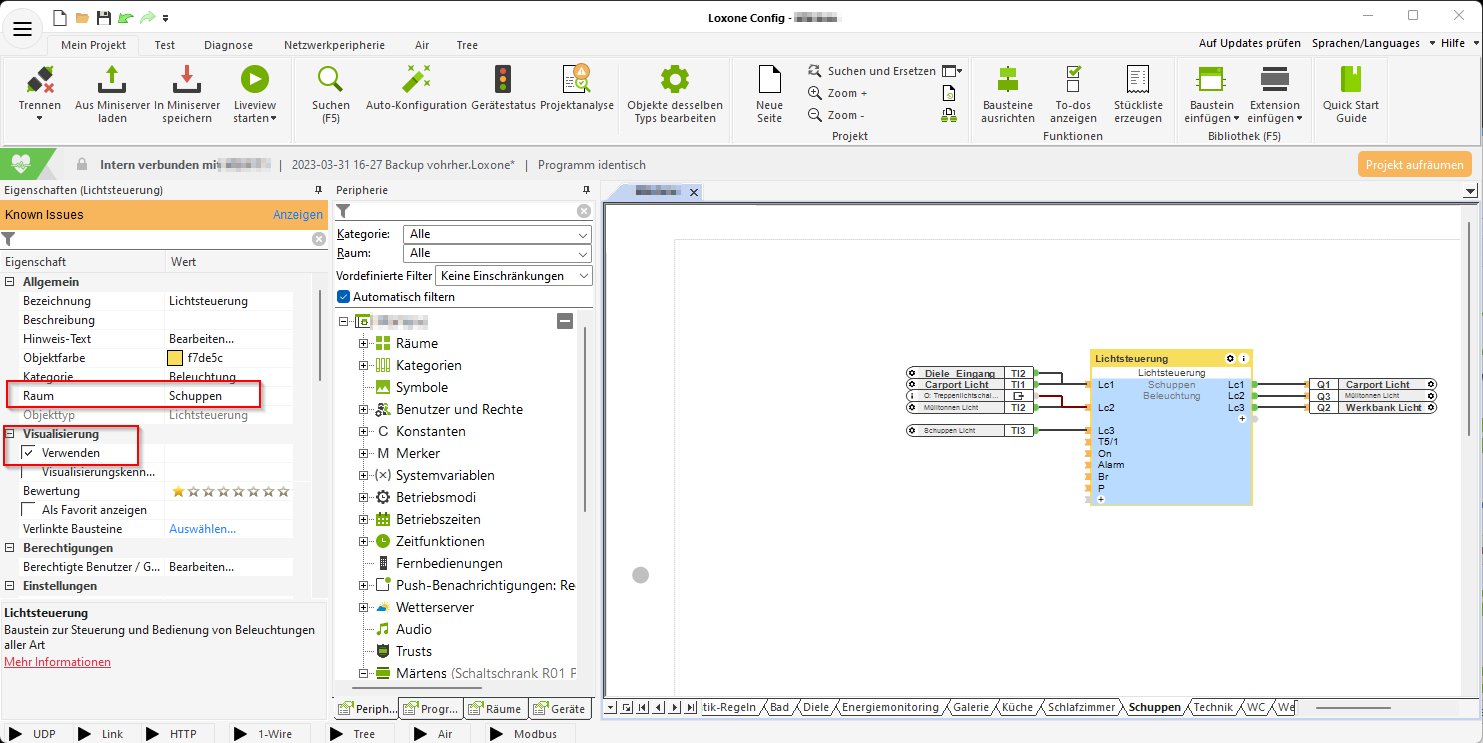Click Anzeigen in Known Issues bar
Viewport: 1483px width, 743px height.
(298, 215)
